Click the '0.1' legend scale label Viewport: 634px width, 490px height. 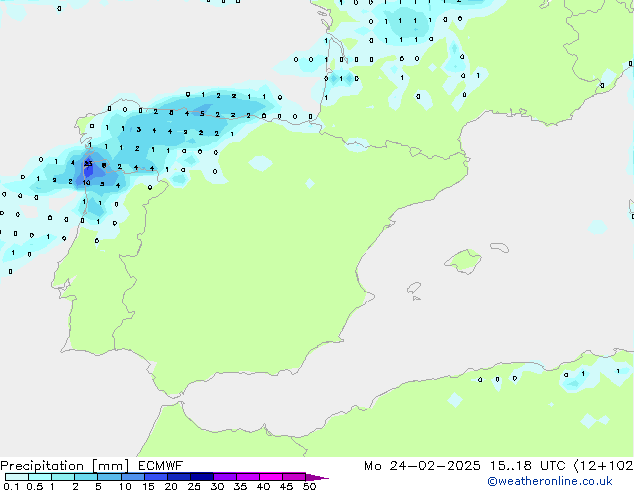[x=11, y=486]
